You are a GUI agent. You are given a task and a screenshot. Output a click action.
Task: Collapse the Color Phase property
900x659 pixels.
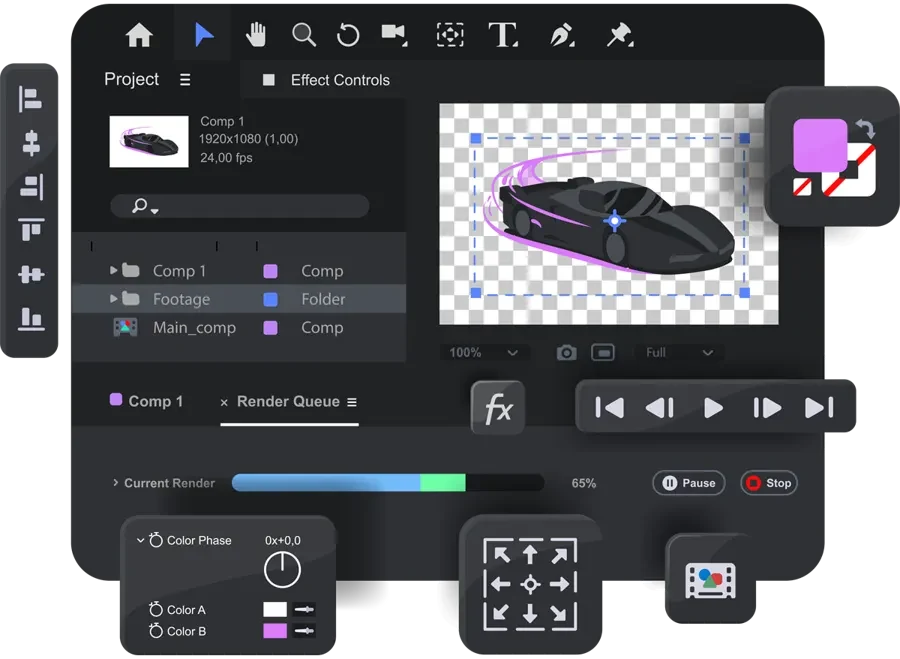tap(140, 540)
